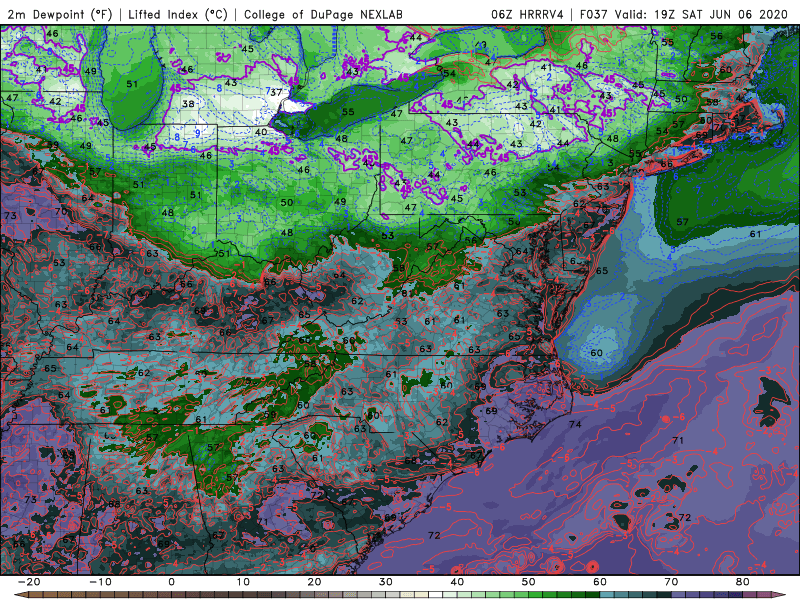Image resolution: width=800 pixels, height=600 pixels.
Task: Click the 10 label on the color scale
Action: click(243, 582)
